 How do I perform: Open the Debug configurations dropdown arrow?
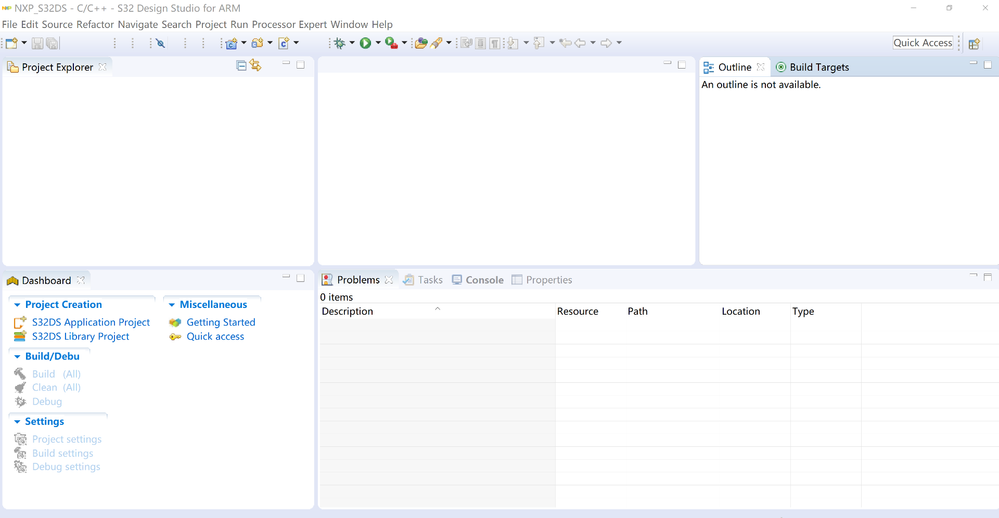pyautogui.click(x=352, y=43)
